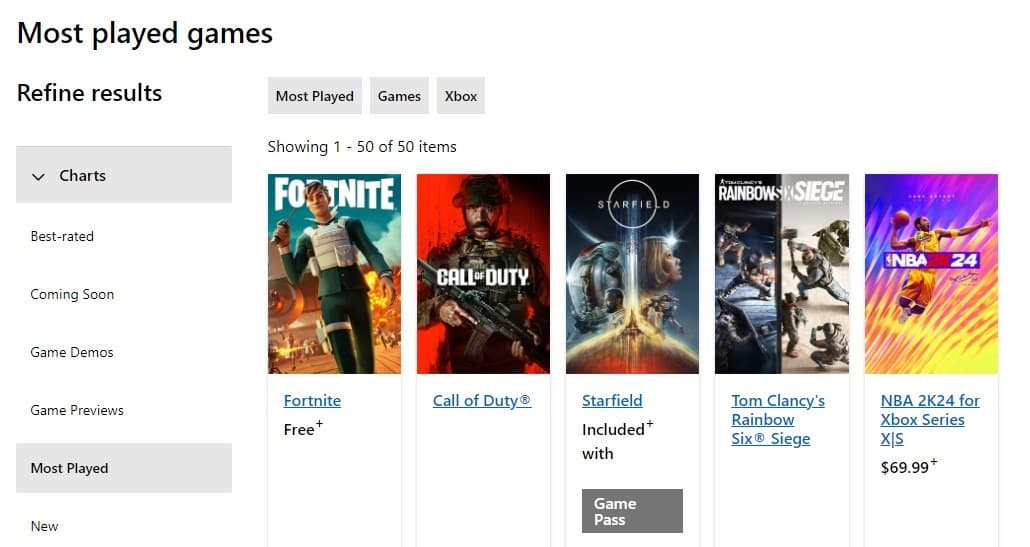Open NBA 2K24 for Xbox Series X|S link
The image size is (1030, 547).
click(x=930, y=420)
